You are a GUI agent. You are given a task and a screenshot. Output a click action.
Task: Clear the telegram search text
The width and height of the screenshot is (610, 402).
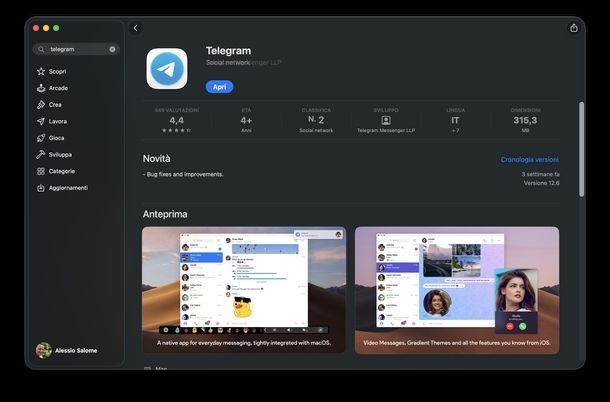coord(112,49)
